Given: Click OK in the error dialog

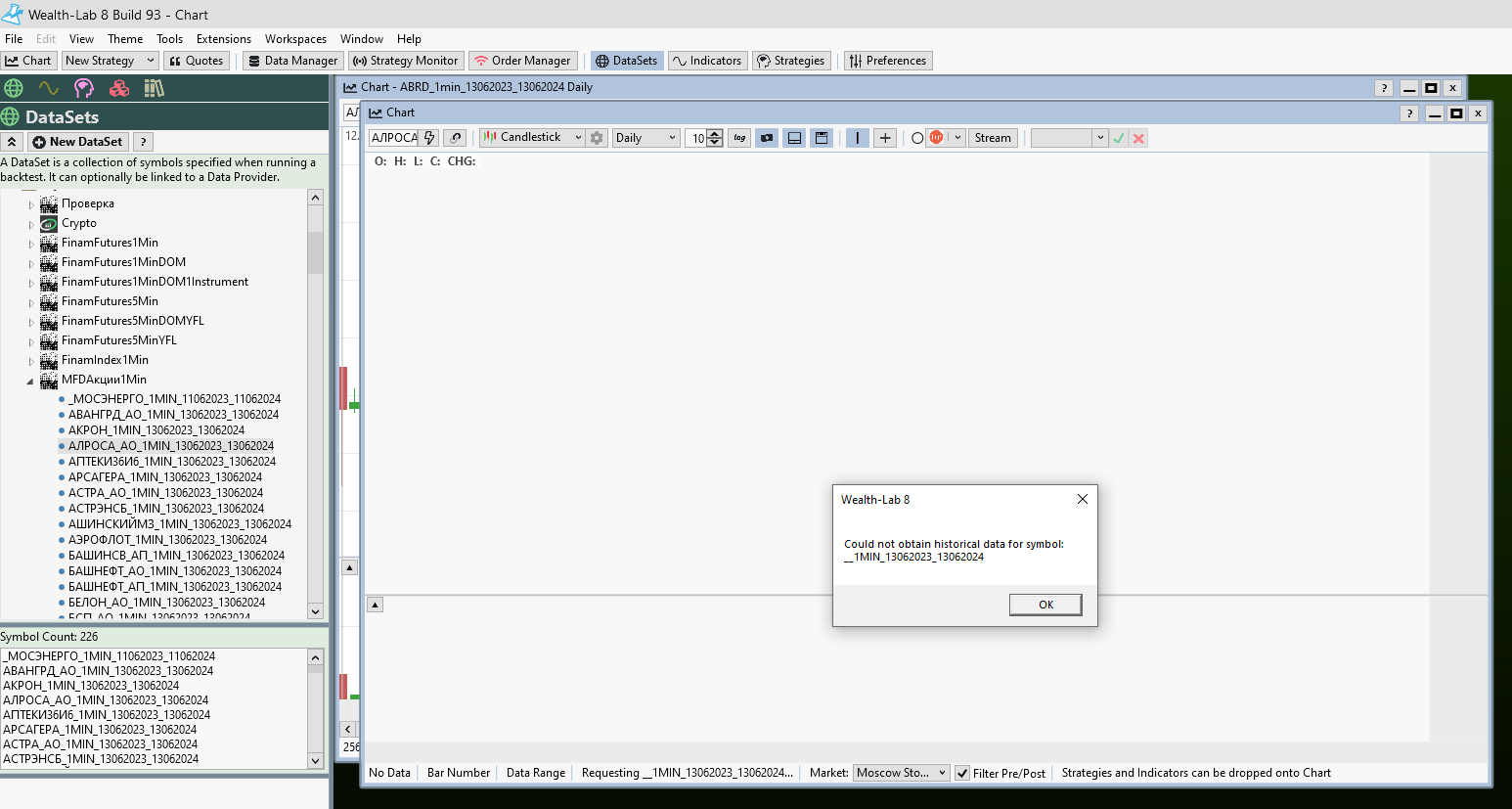Looking at the screenshot, I should coord(1045,605).
